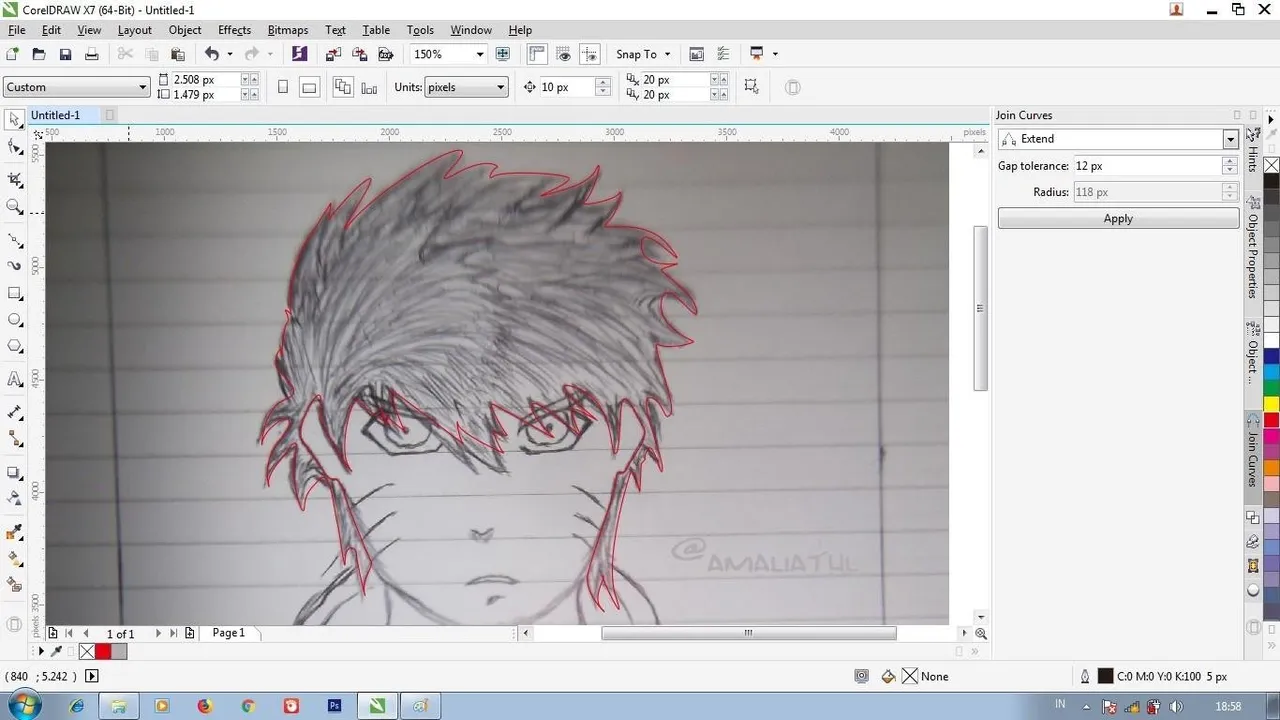The height and width of the screenshot is (720, 1280).
Task: Open page size Custom dropdown
Action: 76,87
